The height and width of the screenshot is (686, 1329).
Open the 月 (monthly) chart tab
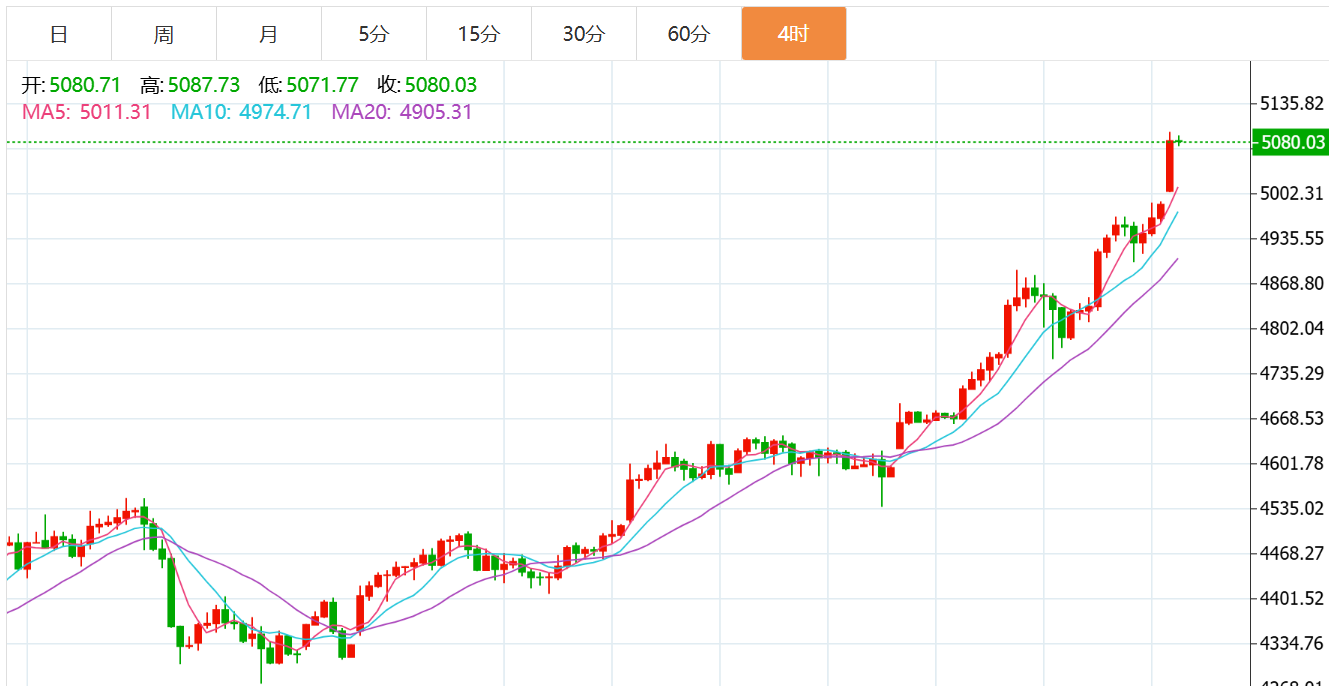pyautogui.click(x=268, y=34)
